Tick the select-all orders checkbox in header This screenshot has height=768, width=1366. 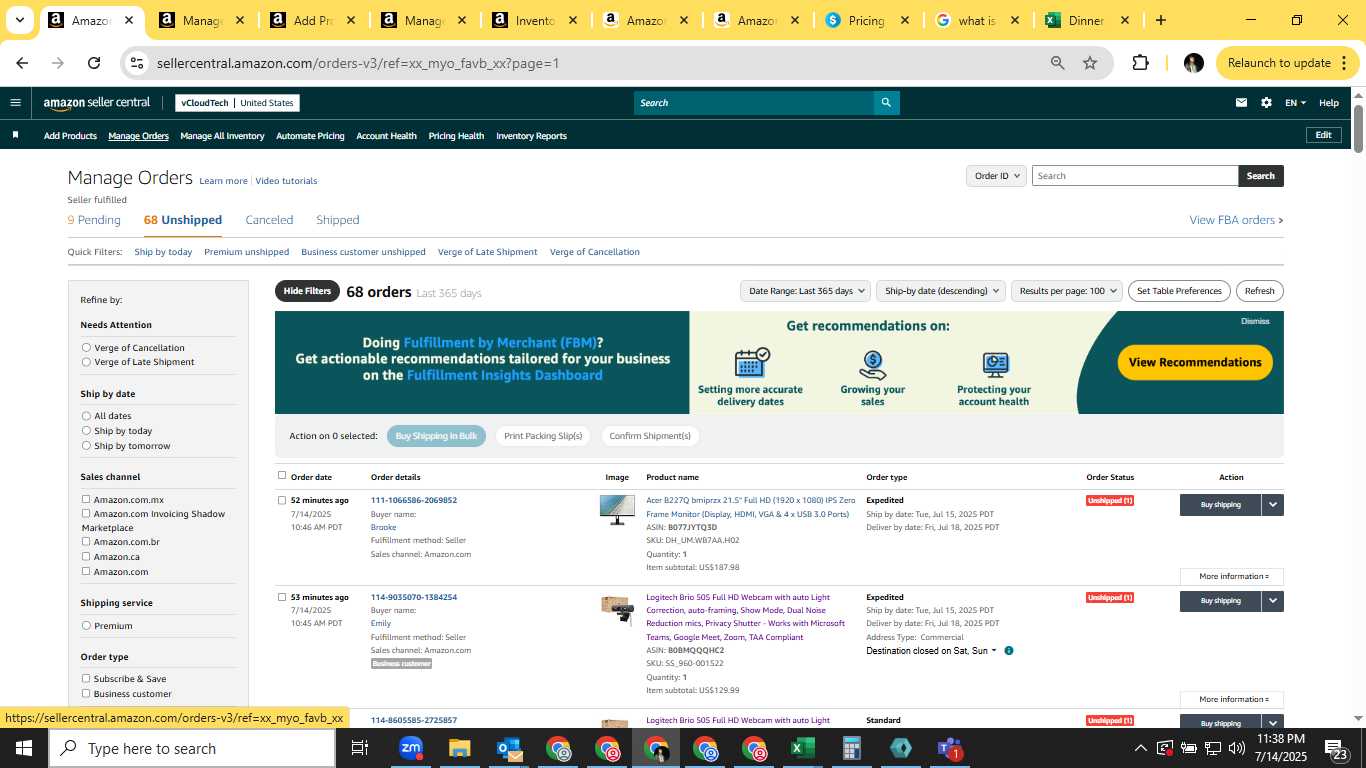pos(282,476)
